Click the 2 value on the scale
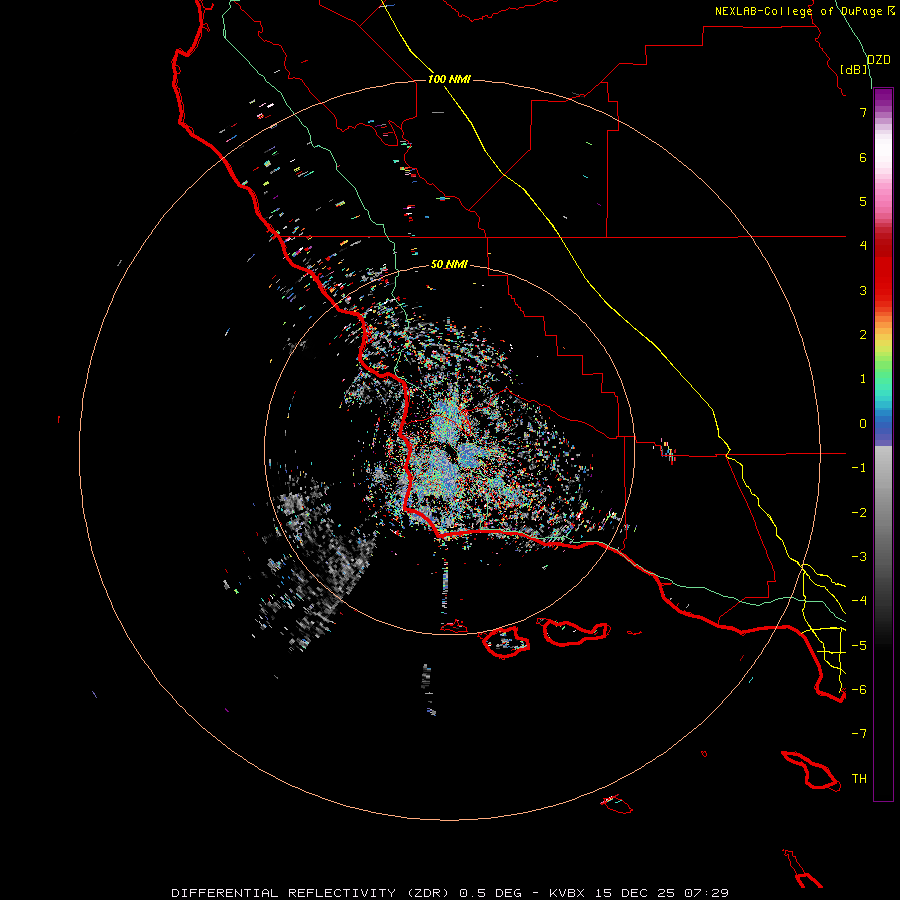Viewport: 900px width, 900px height. [863, 335]
